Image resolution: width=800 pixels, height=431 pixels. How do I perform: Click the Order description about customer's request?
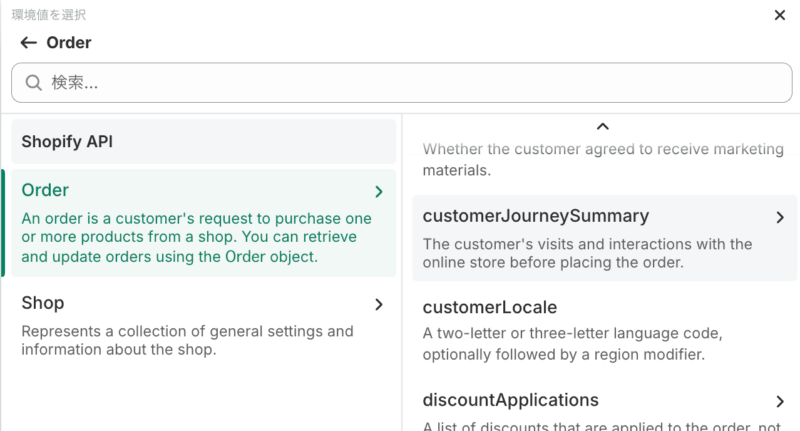tap(196, 237)
